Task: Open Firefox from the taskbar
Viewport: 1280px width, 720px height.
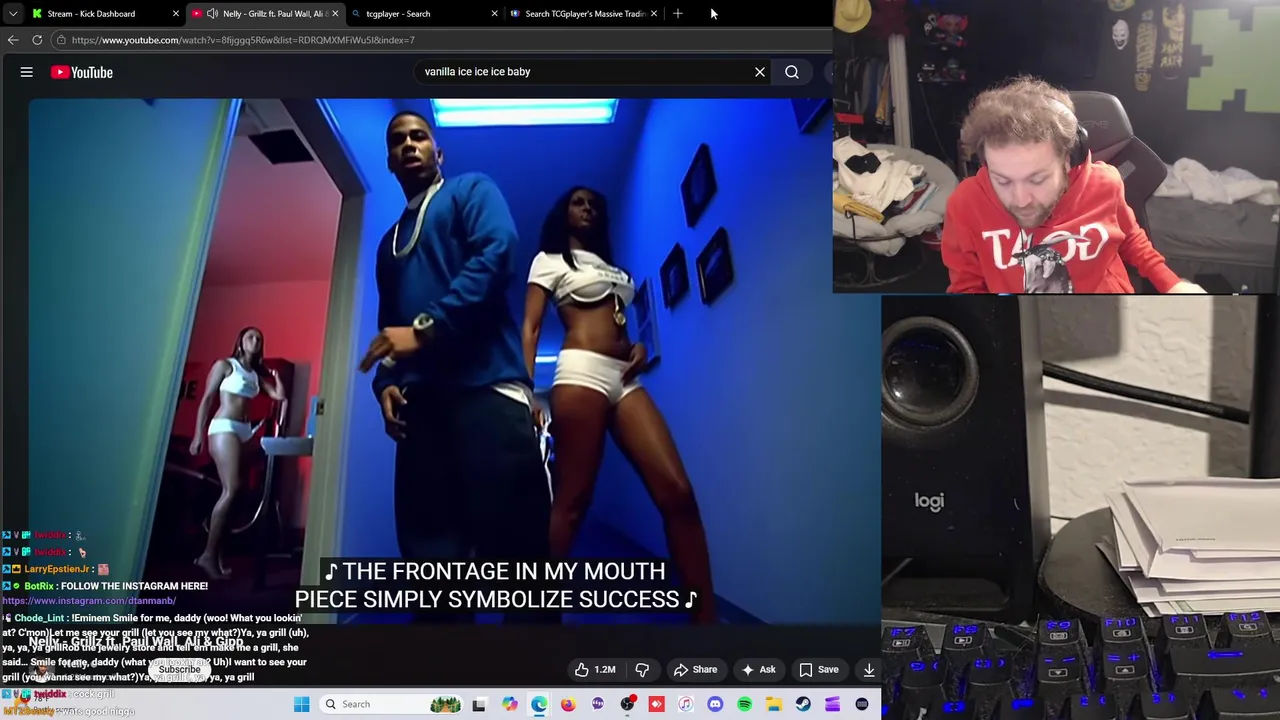Action: click(x=568, y=704)
